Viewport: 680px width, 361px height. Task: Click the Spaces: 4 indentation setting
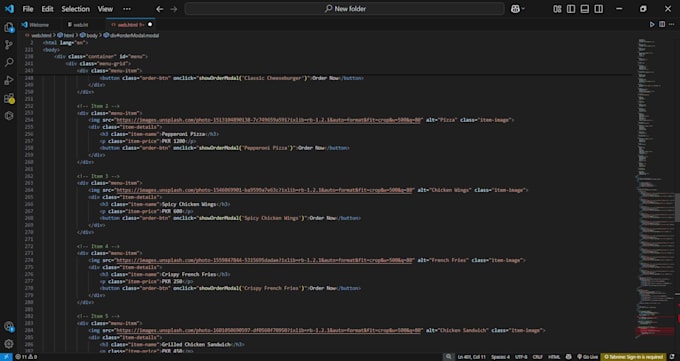tap(500, 357)
